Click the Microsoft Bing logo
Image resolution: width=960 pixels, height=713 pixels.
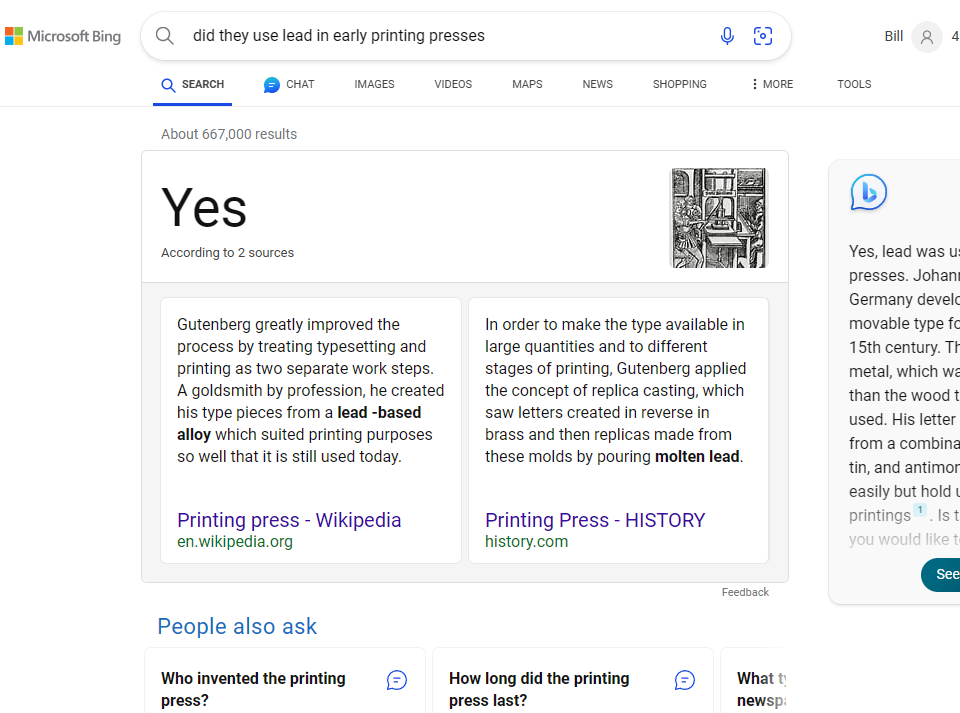click(x=63, y=37)
